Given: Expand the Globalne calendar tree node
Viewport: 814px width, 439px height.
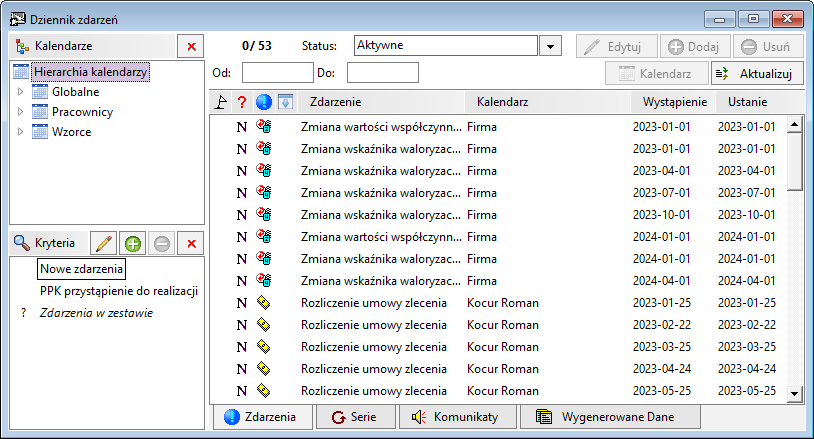Looking at the screenshot, I should (x=20, y=92).
